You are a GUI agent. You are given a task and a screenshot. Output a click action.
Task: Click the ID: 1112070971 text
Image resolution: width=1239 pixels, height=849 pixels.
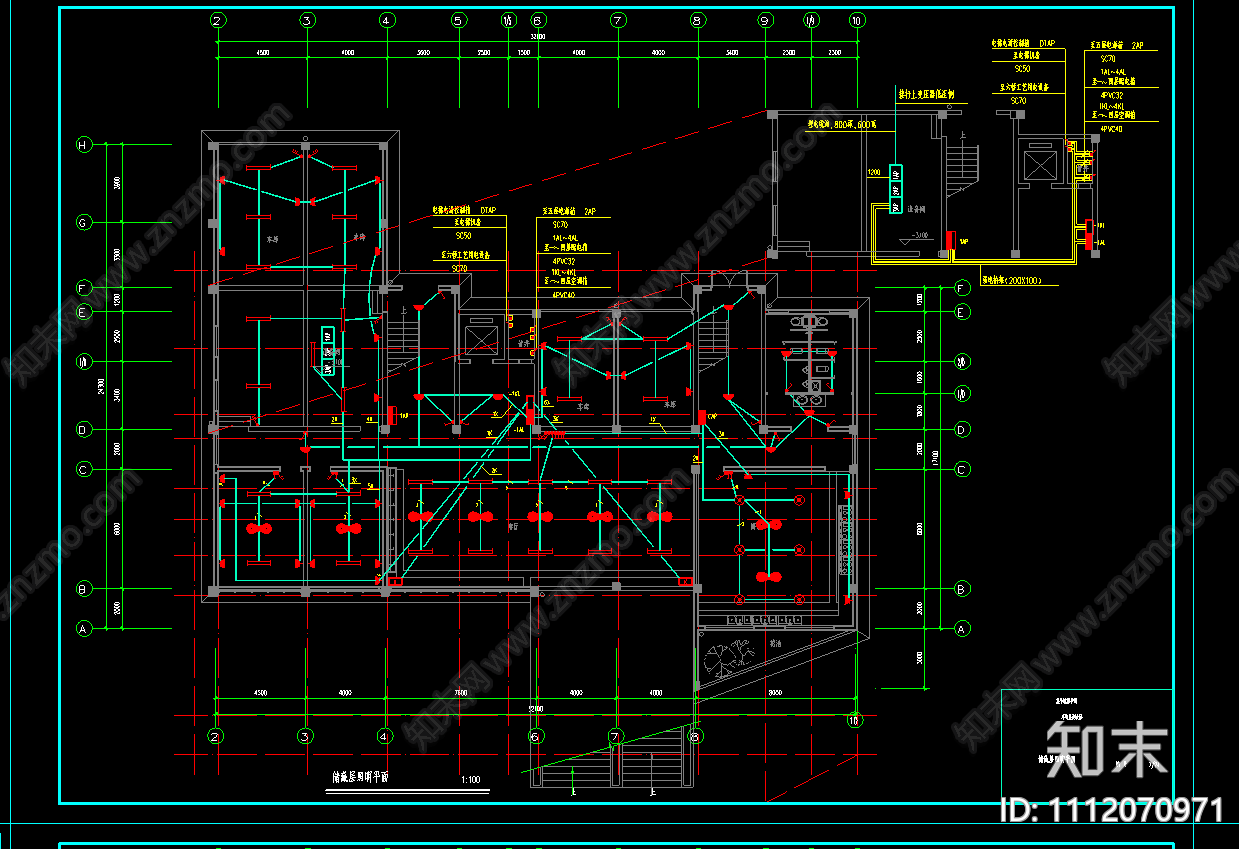click(1111, 810)
